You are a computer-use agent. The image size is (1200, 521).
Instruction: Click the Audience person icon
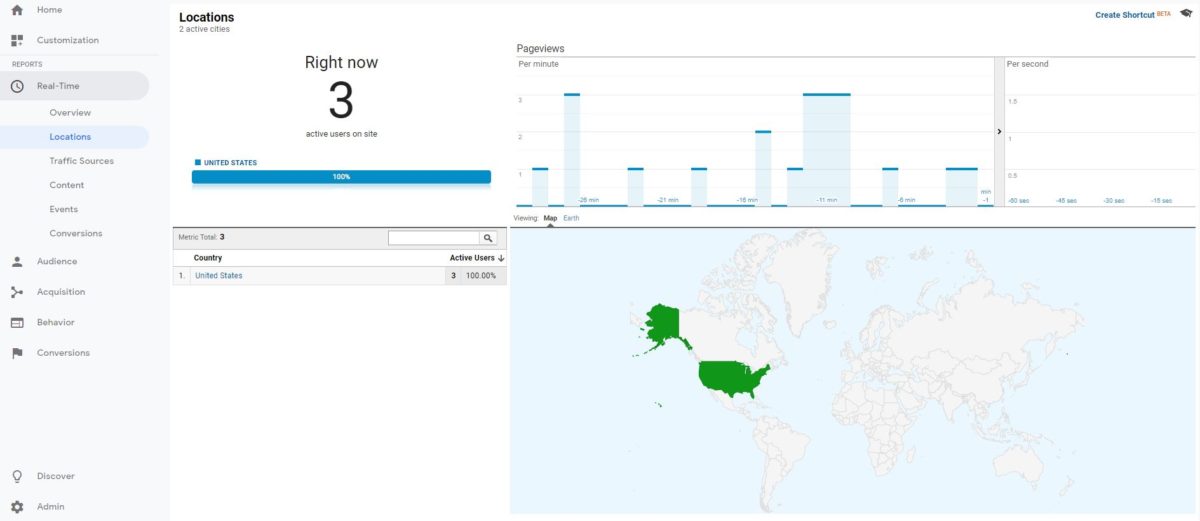point(17,262)
